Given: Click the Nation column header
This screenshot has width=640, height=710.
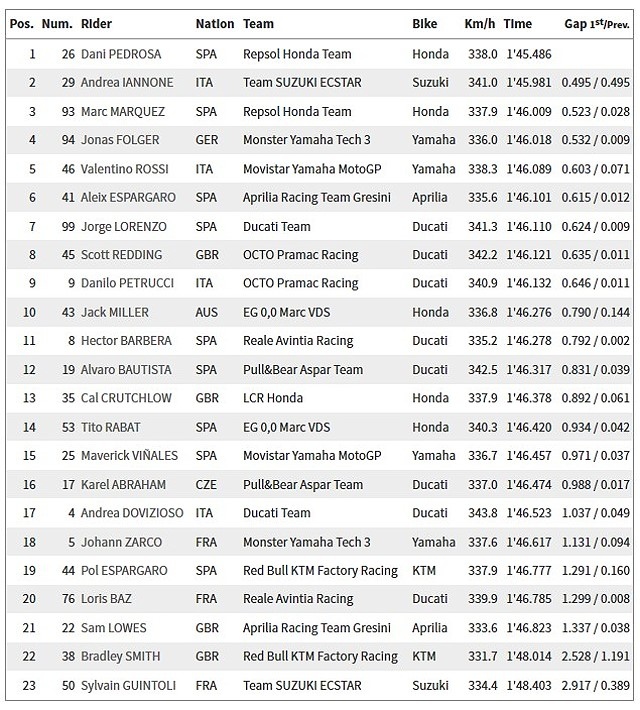Looking at the screenshot, I should pyautogui.click(x=215, y=24).
